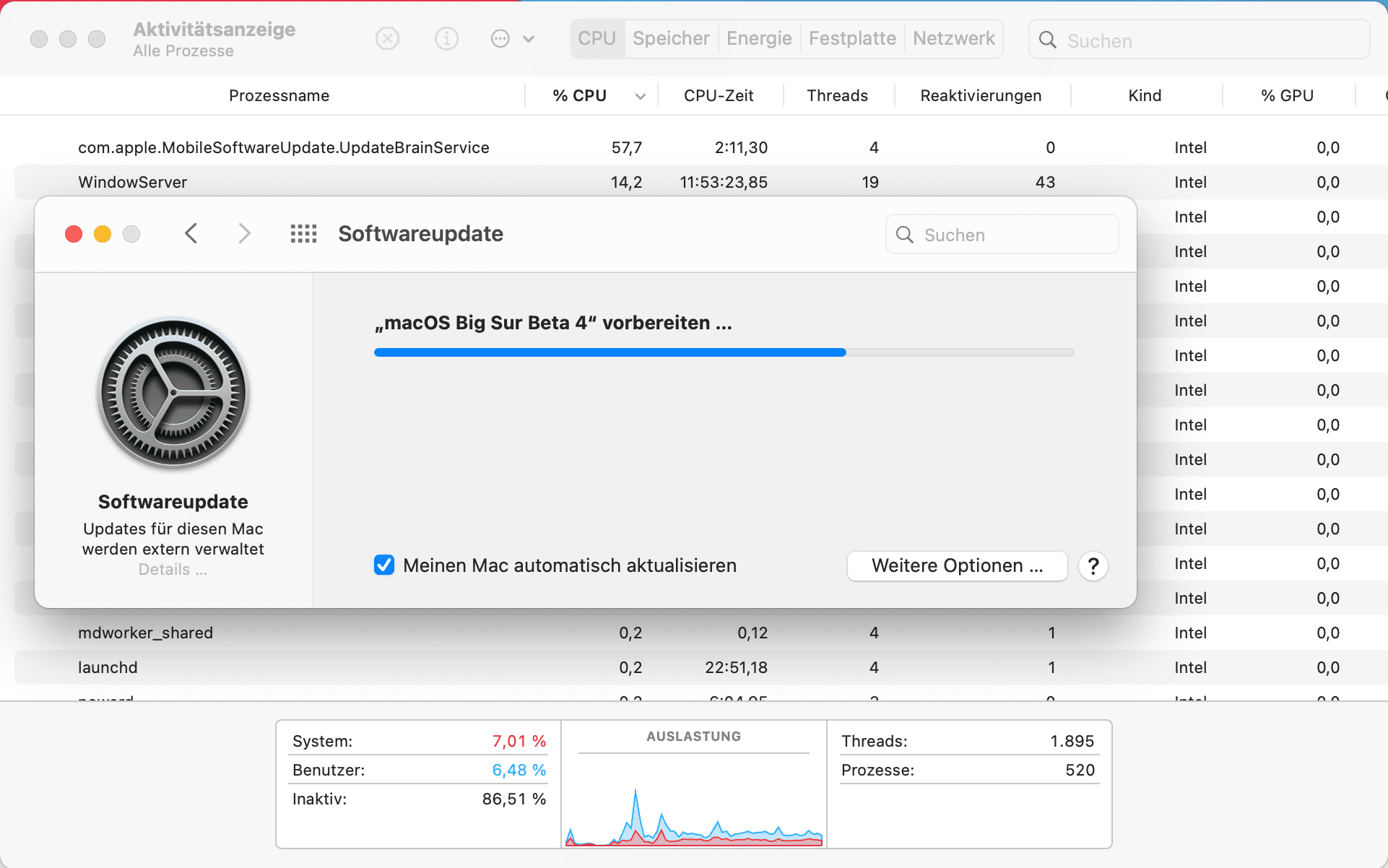Close the Softwareupdate window
The width and height of the screenshot is (1388, 868).
click(74, 234)
